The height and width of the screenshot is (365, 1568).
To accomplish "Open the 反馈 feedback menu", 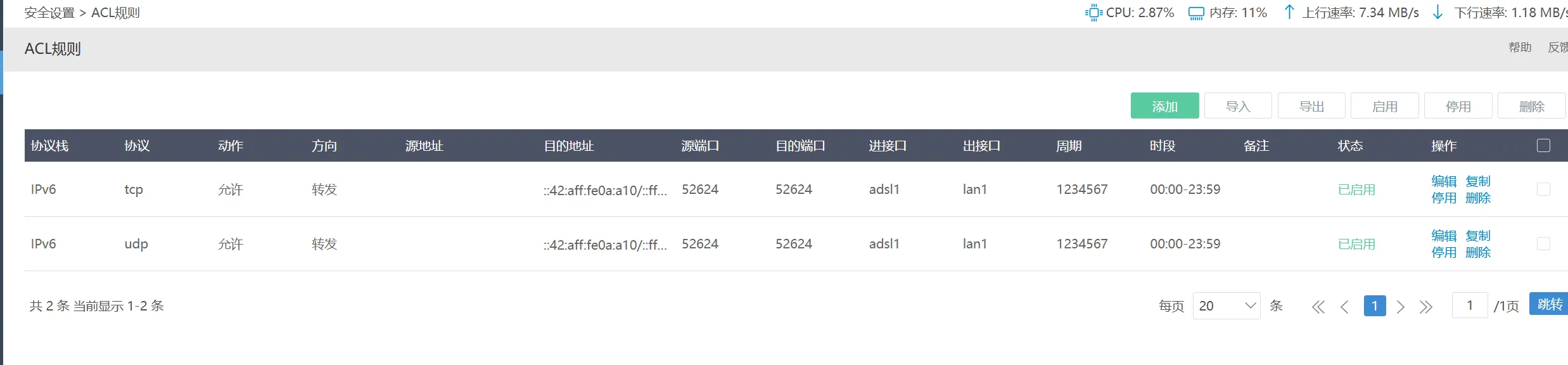I will click(1558, 47).
